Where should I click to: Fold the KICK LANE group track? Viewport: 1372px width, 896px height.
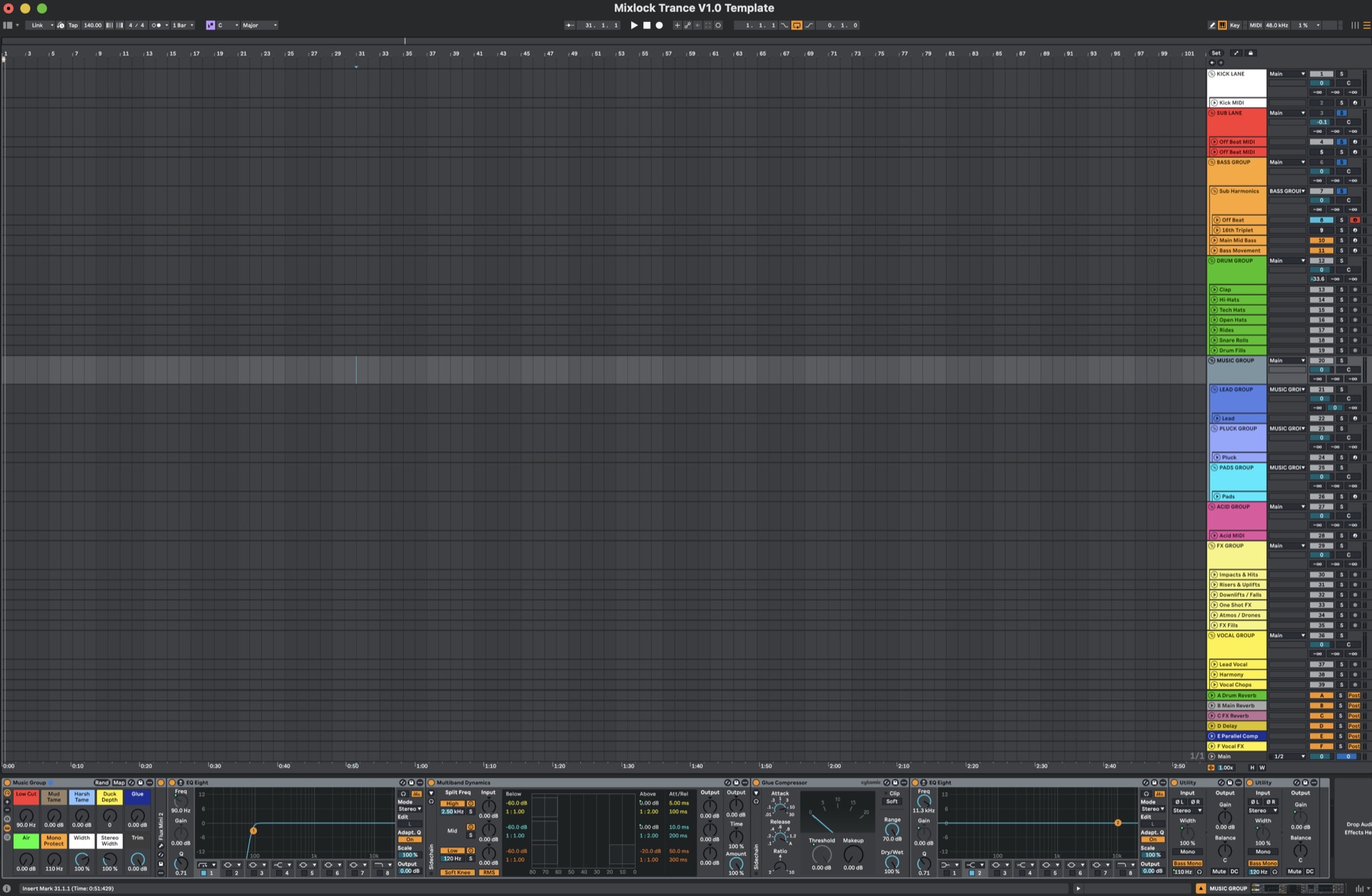pos(1212,74)
